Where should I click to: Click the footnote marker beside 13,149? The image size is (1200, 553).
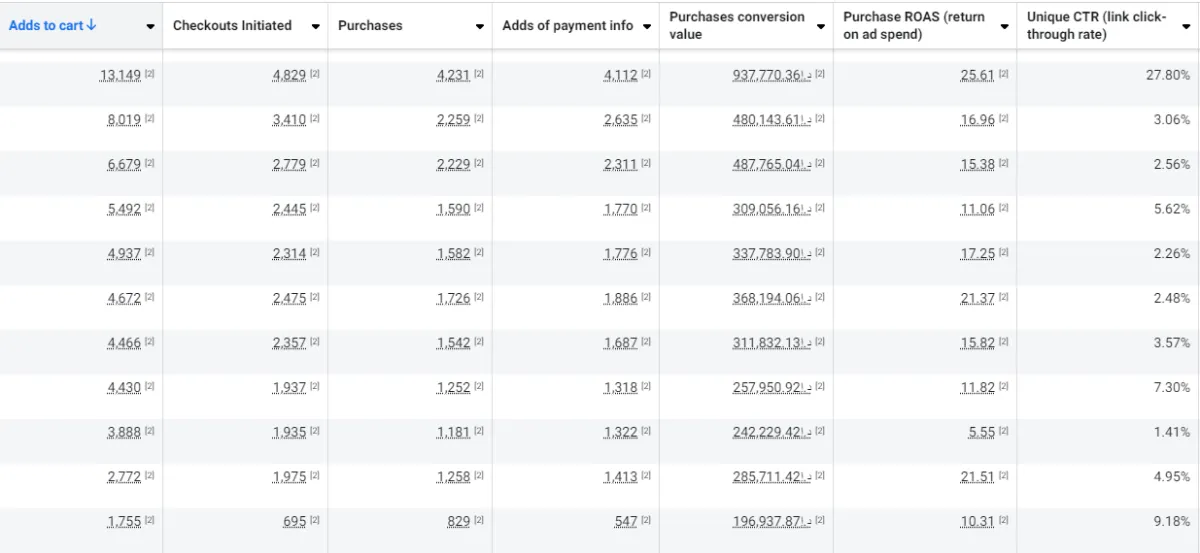pyautogui.click(x=150, y=75)
